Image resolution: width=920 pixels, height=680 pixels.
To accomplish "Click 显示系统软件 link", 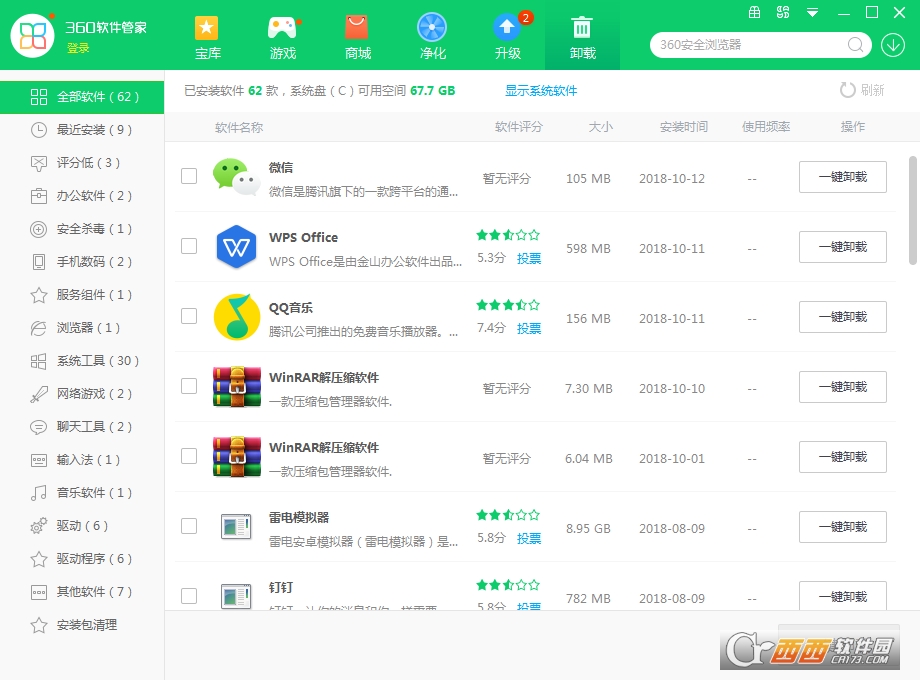I will [541, 90].
